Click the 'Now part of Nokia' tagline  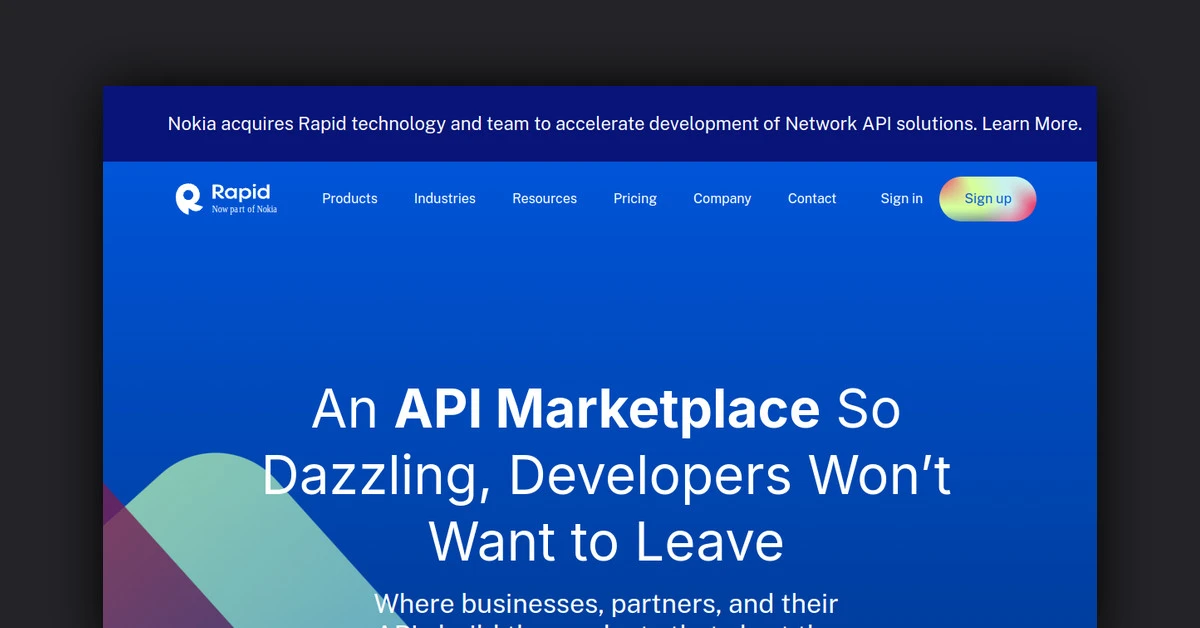point(244,210)
